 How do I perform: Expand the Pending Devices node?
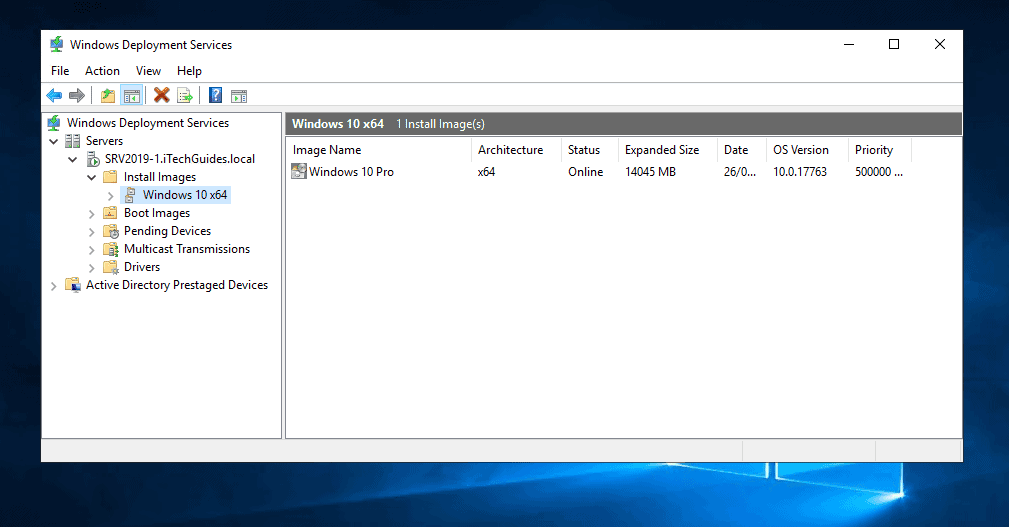click(91, 232)
